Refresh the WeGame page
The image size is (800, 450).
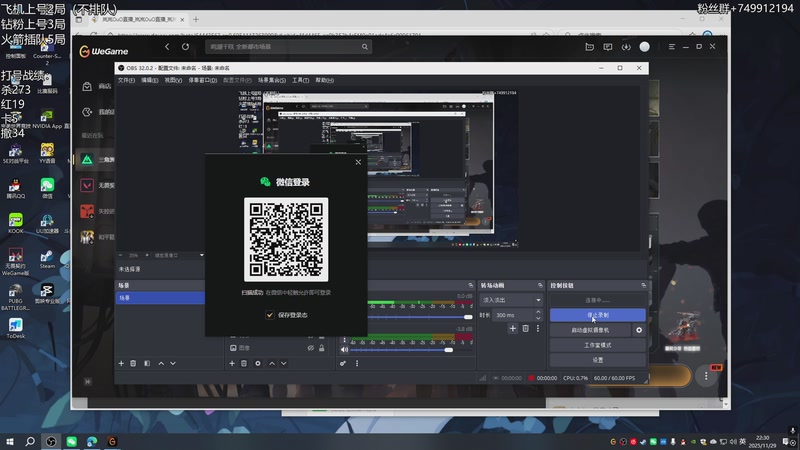coord(185,46)
